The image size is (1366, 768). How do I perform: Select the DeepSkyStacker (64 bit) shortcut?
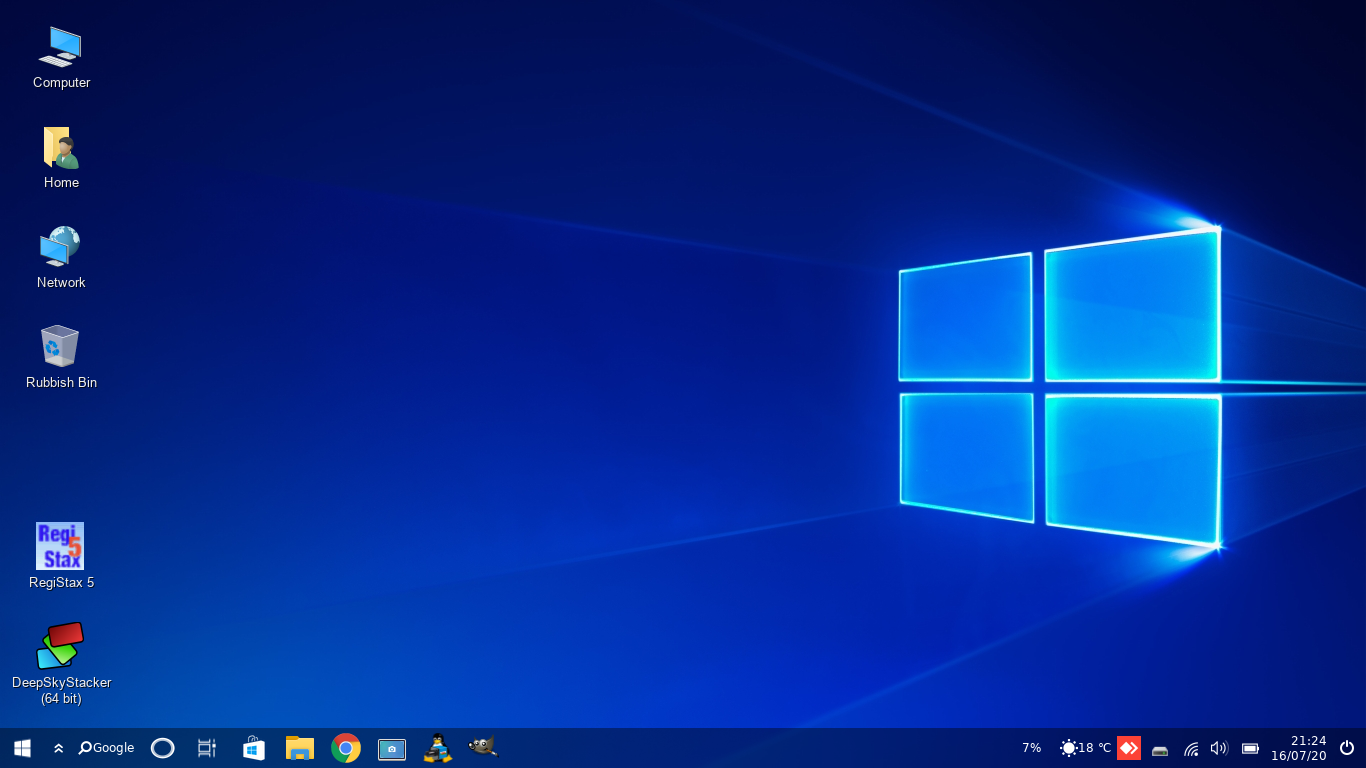click(61, 664)
